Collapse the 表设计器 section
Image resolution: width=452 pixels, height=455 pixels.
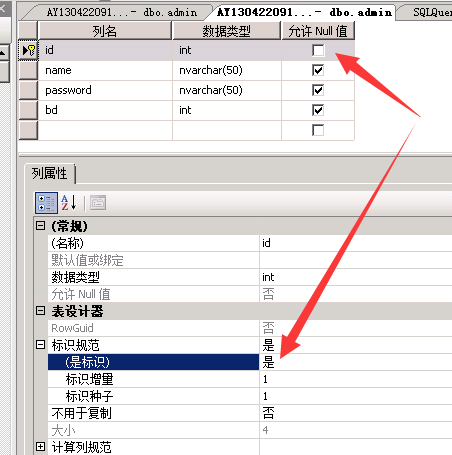click(40, 311)
